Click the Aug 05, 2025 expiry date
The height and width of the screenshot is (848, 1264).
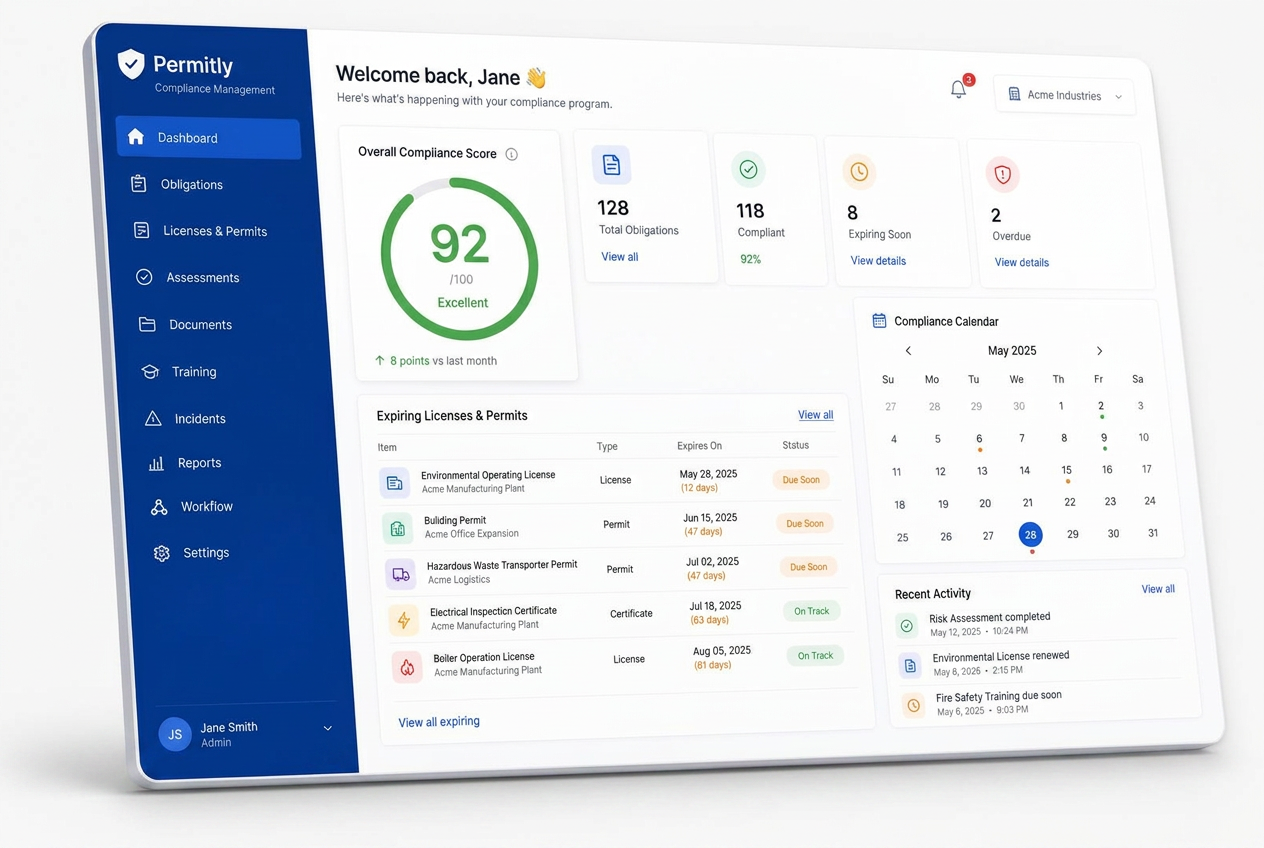tap(722, 651)
